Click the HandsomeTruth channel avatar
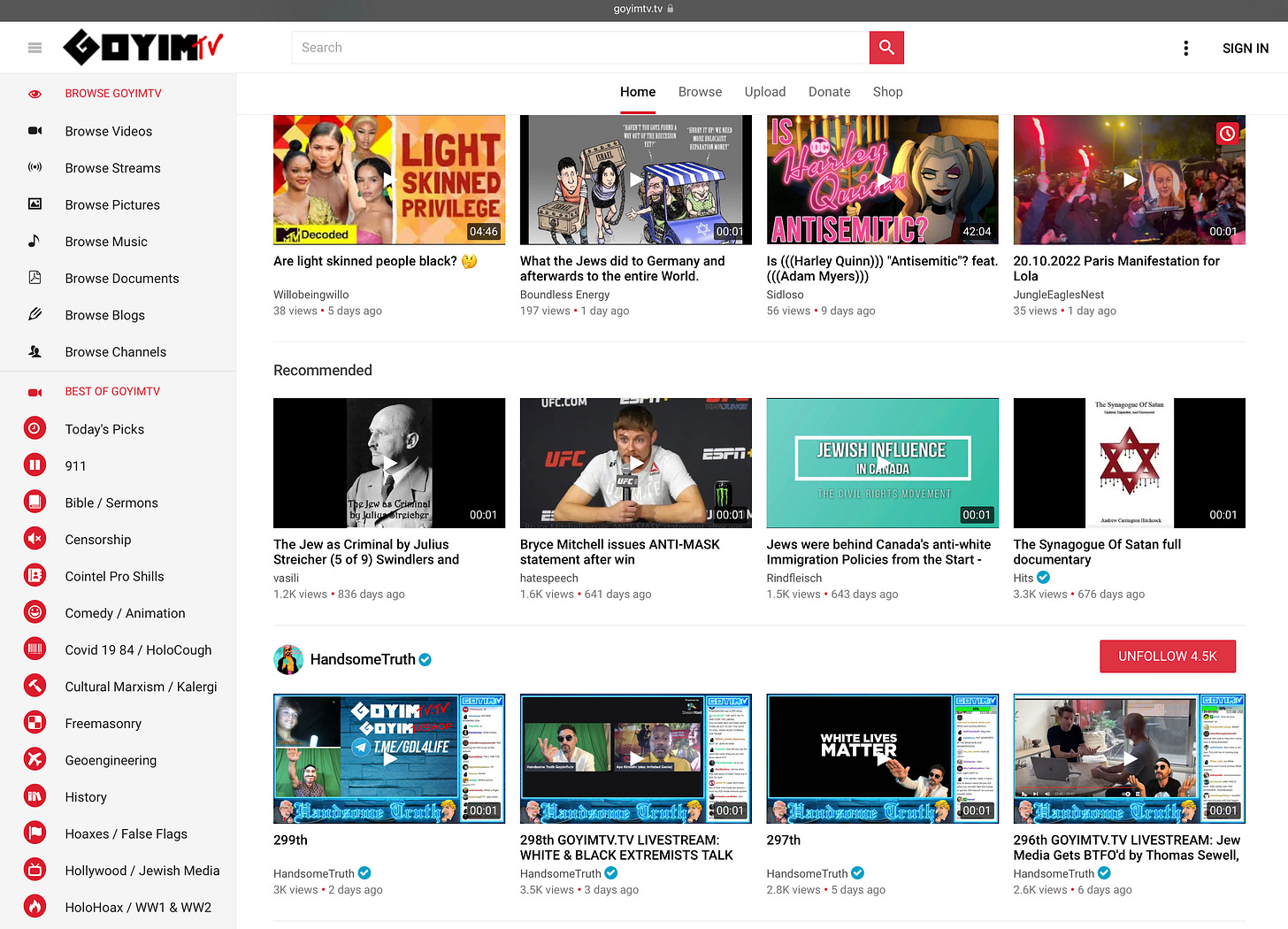Viewport: 1288px width, 929px height. click(288, 659)
